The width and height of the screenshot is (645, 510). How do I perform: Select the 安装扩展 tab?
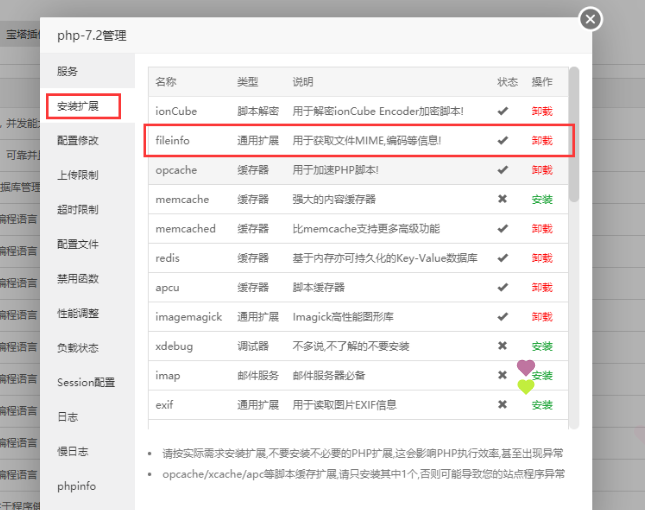(x=83, y=105)
